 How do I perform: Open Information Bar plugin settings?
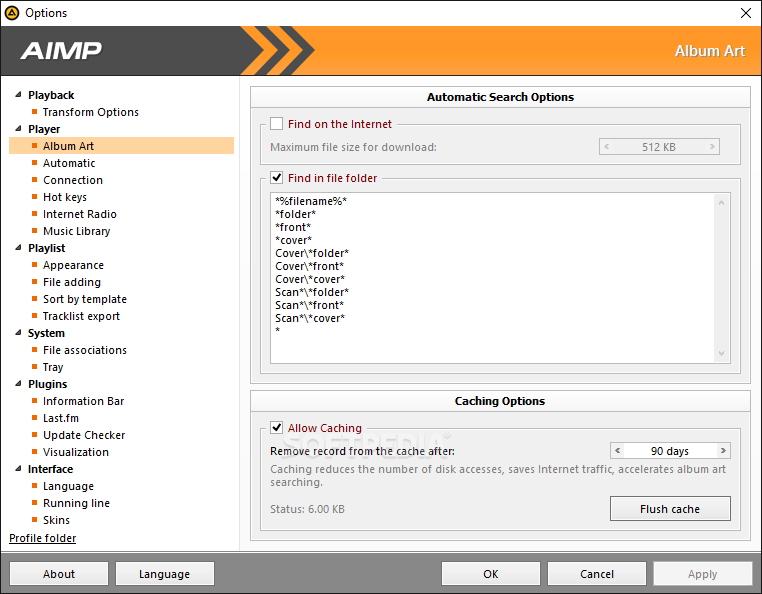click(x=84, y=401)
